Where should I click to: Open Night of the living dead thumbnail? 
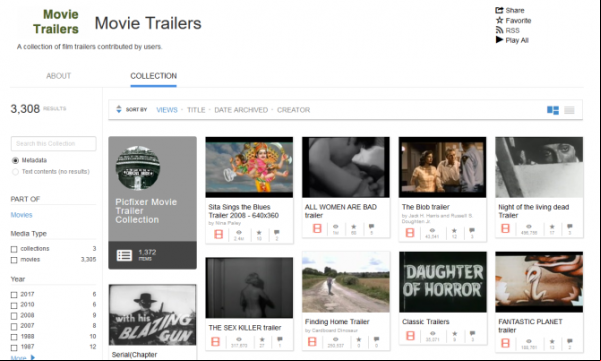coord(539,167)
